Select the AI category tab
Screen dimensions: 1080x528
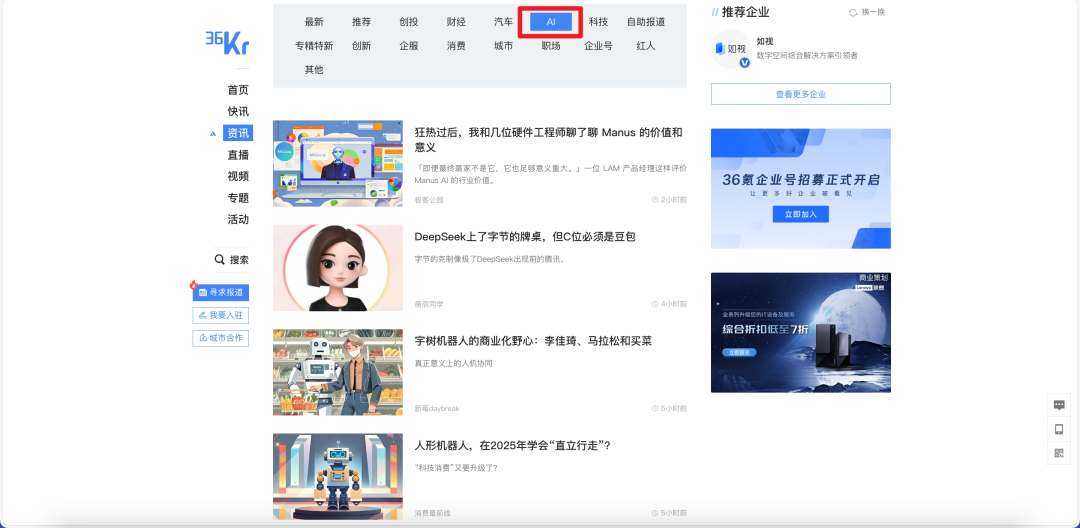(551, 22)
